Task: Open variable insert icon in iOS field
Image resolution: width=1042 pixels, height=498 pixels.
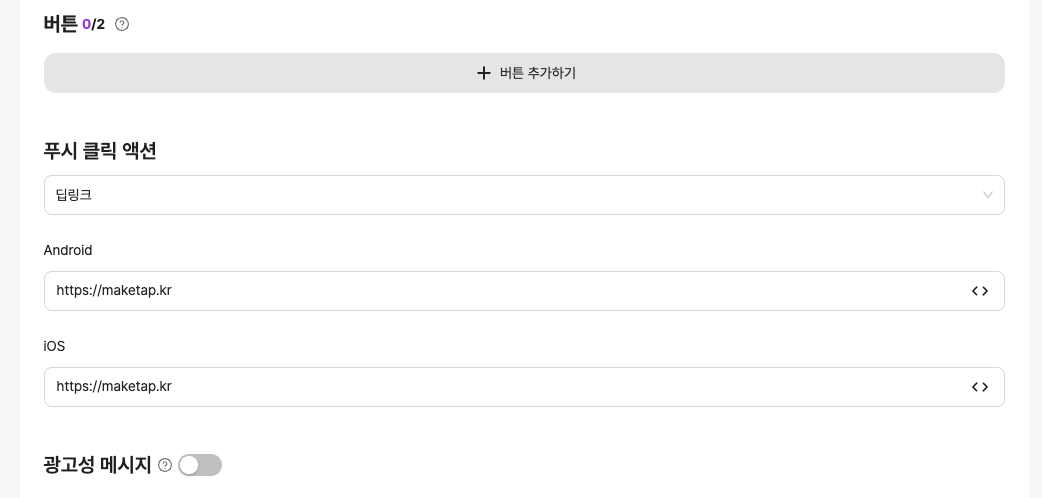Action: click(980, 387)
